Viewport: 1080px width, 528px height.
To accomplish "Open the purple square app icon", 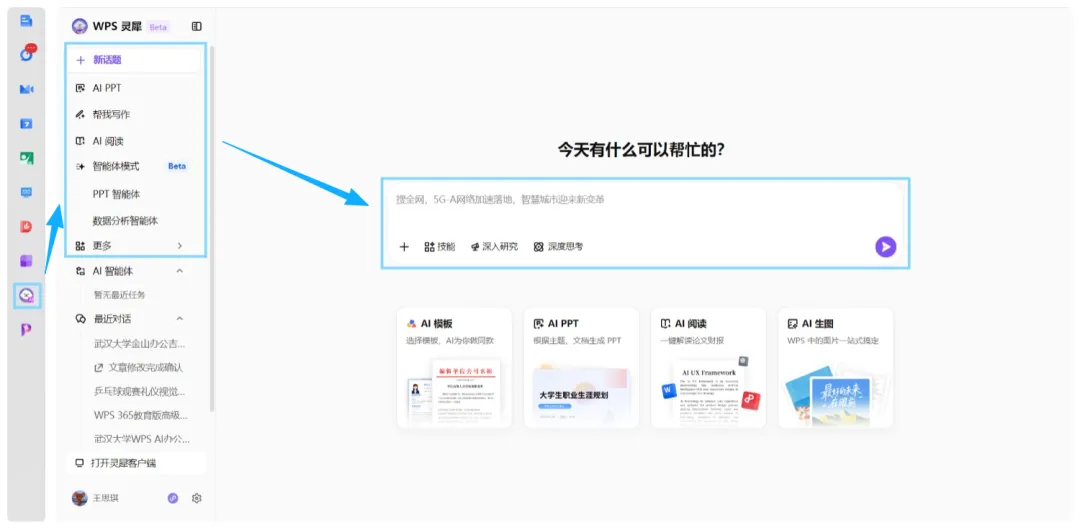I will [26, 261].
